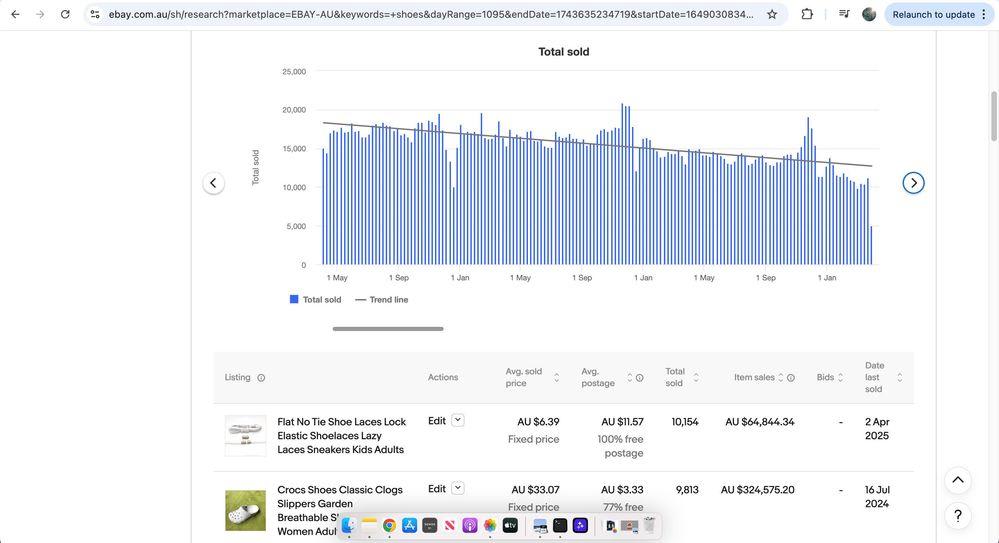This screenshot has height=543, width=999.
Task: Open App Store from the dock
Action: pyautogui.click(x=410, y=526)
